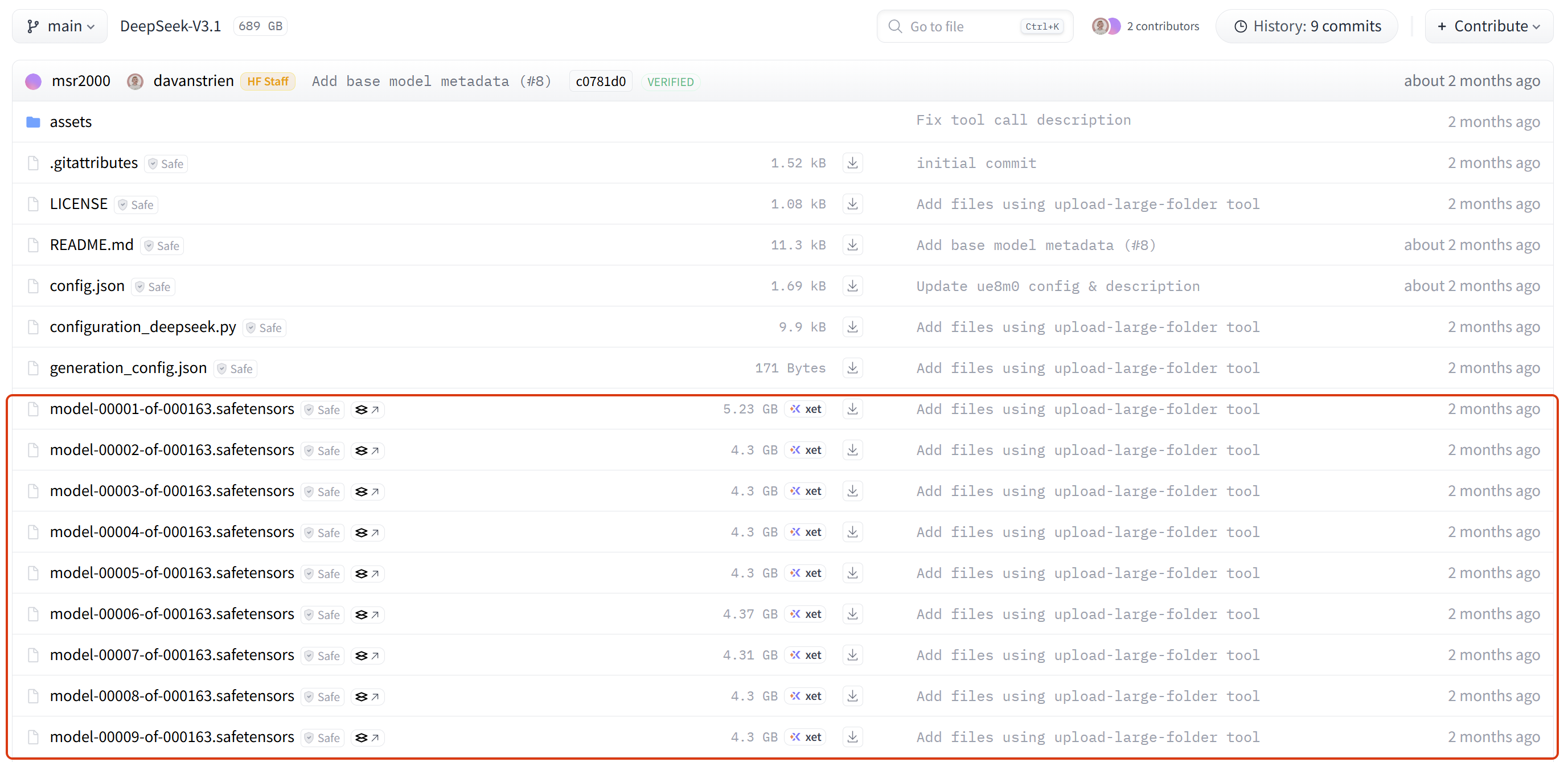
Task: Open safetensors viewer icon for model-00007
Action: tap(367, 656)
